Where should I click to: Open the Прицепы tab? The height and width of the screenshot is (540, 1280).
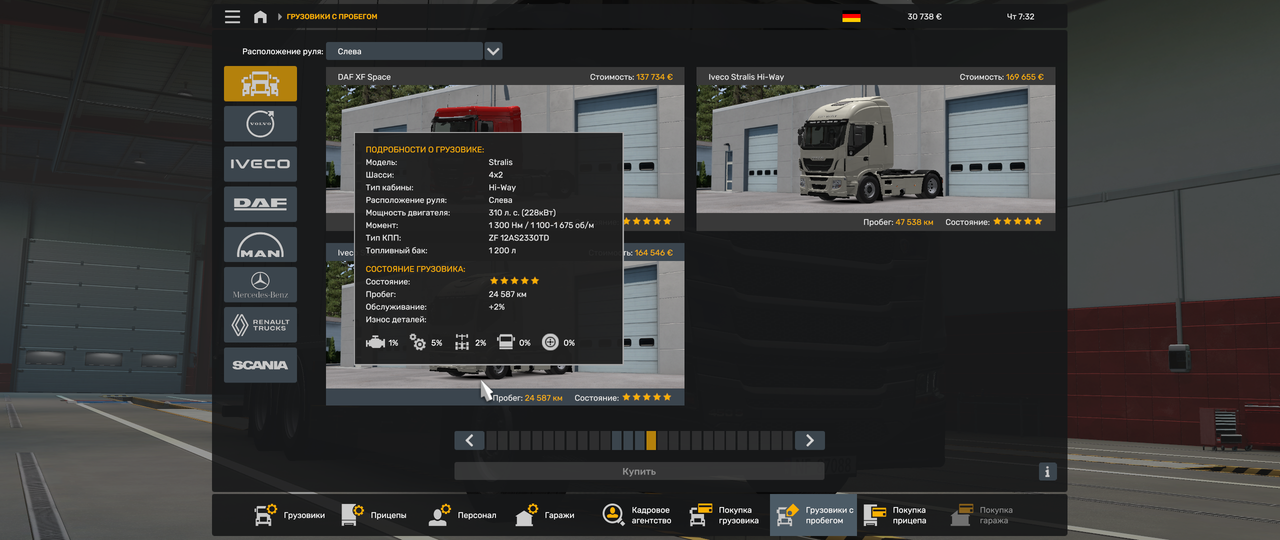point(374,515)
